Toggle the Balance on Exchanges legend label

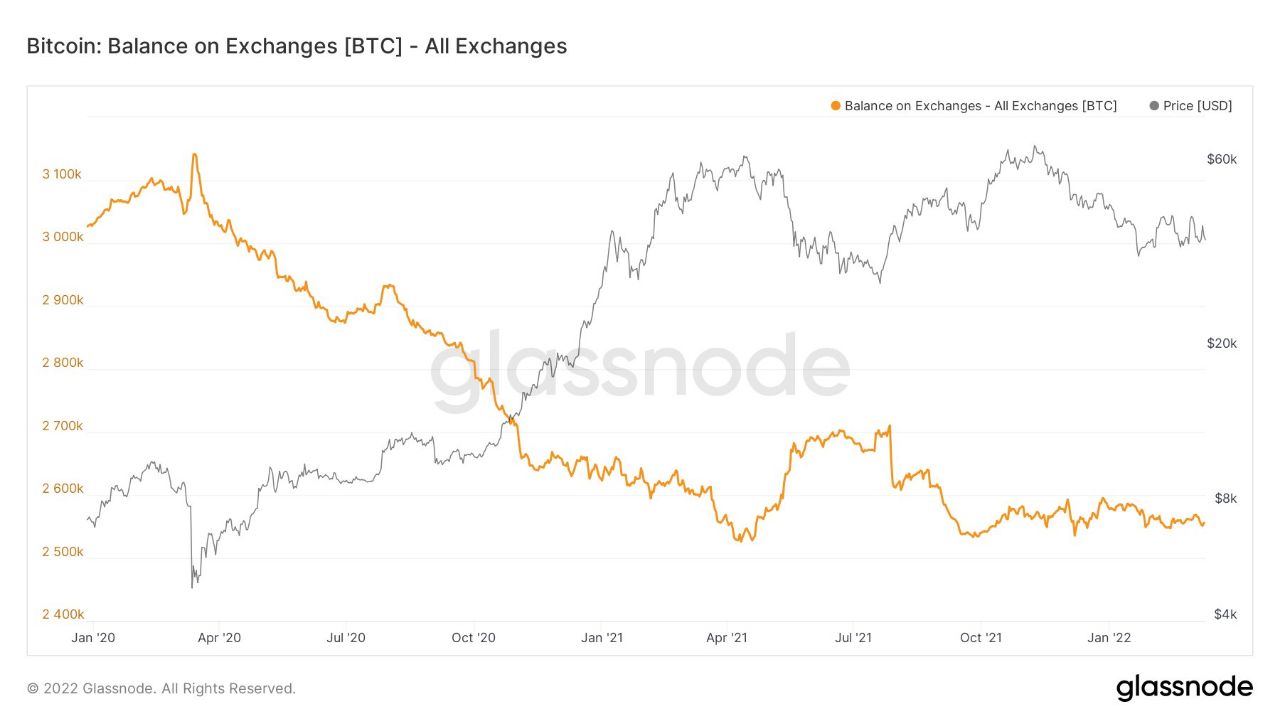(x=980, y=106)
